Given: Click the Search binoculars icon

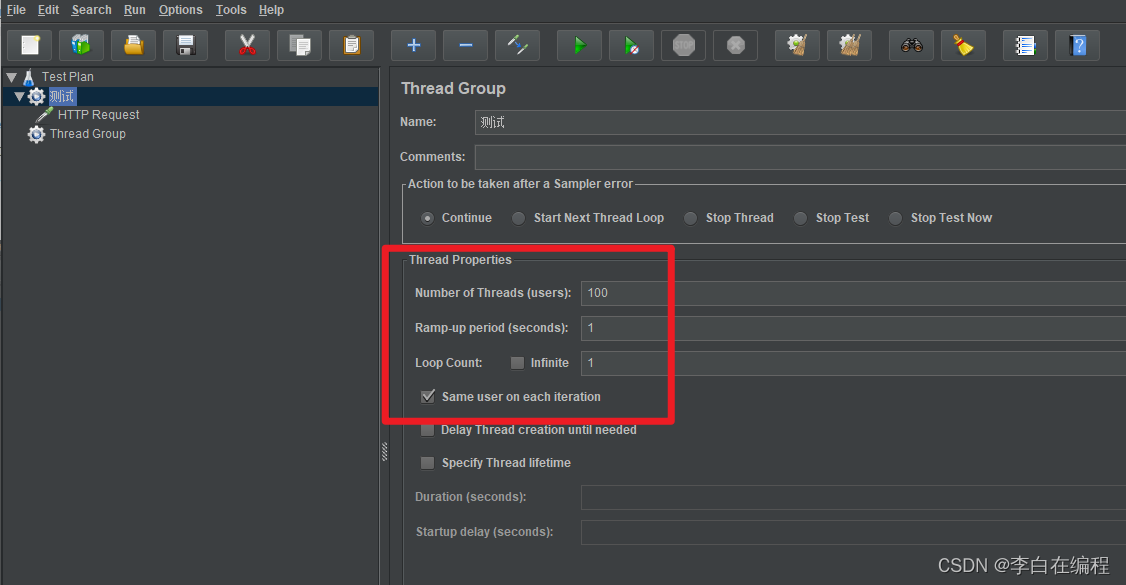Looking at the screenshot, I should (911, 46).
